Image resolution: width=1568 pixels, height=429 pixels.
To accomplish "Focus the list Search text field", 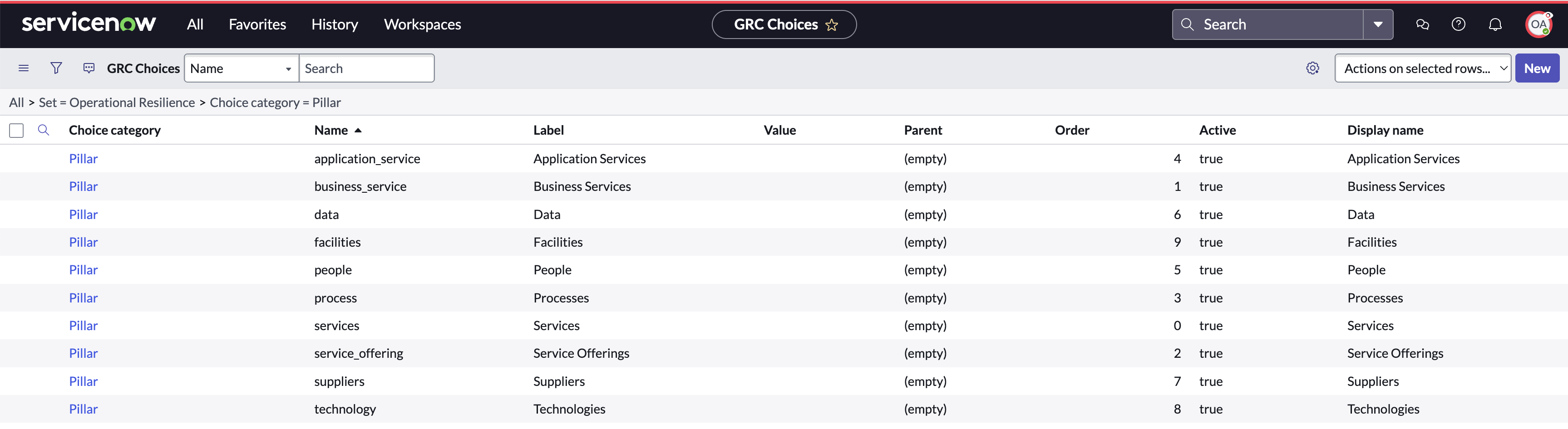I will [366, 68].
